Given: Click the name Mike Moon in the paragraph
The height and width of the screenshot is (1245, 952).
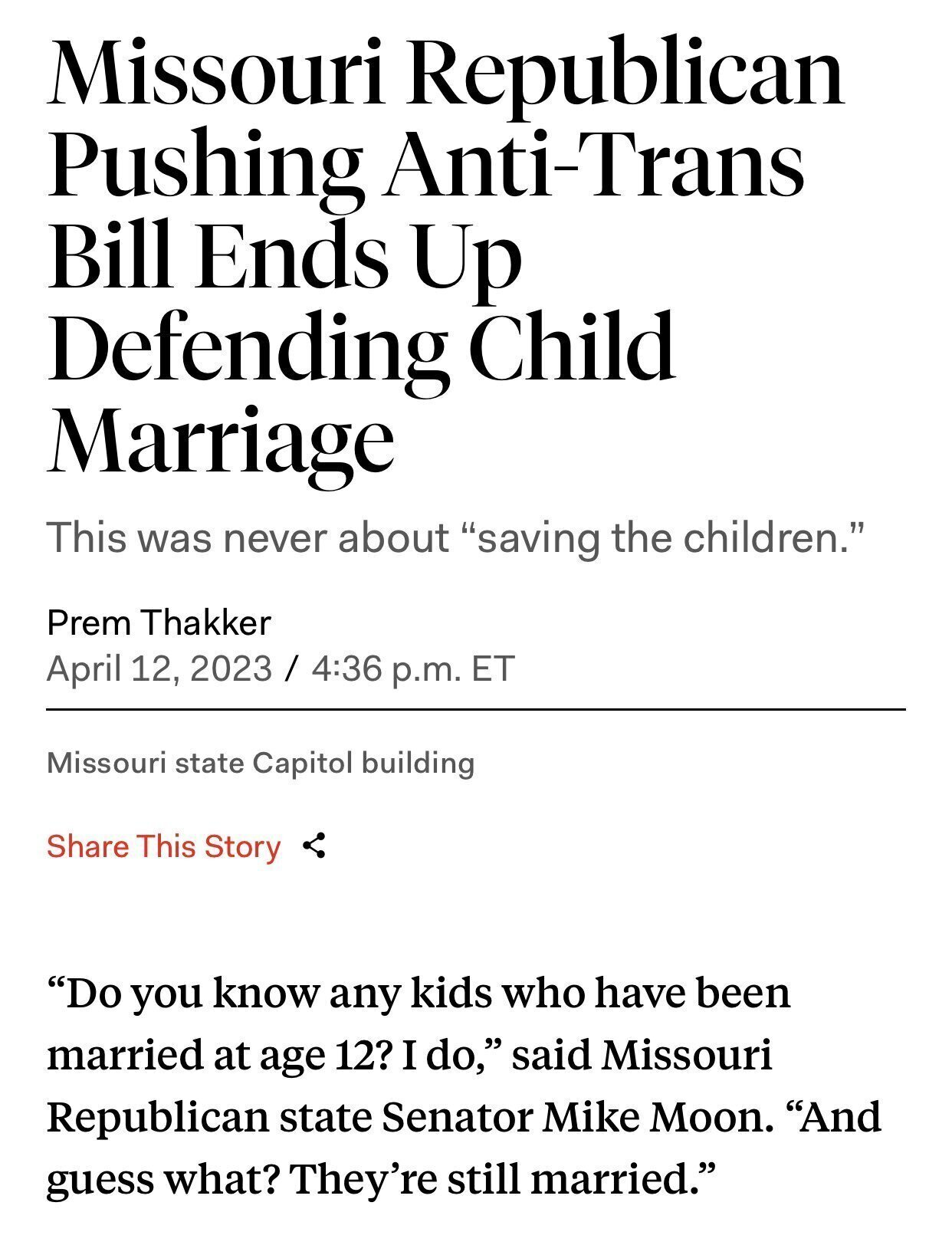Looking at the screenshot, I should point(653,1118).
